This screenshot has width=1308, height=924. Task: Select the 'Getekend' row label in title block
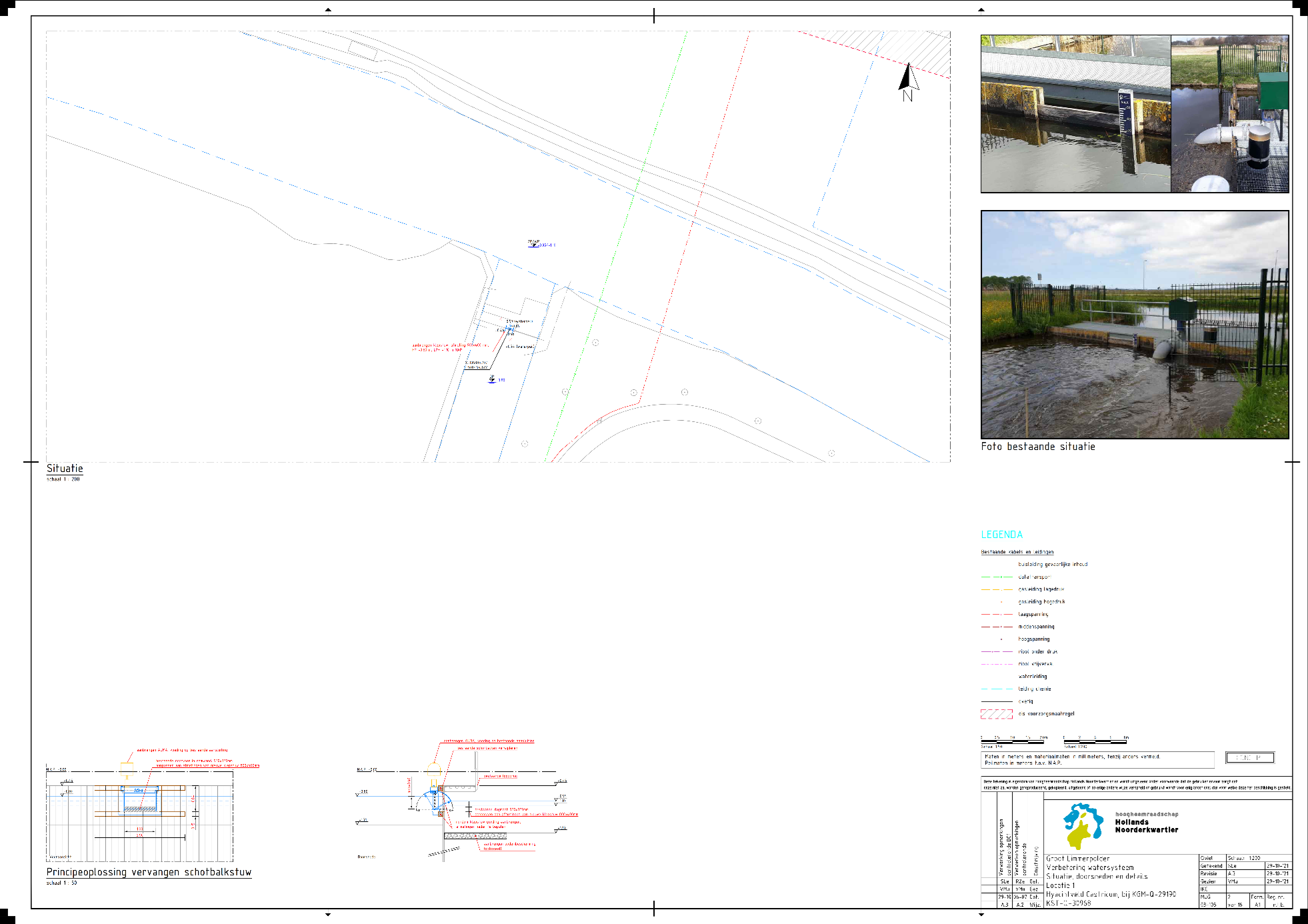point(1211,866)
